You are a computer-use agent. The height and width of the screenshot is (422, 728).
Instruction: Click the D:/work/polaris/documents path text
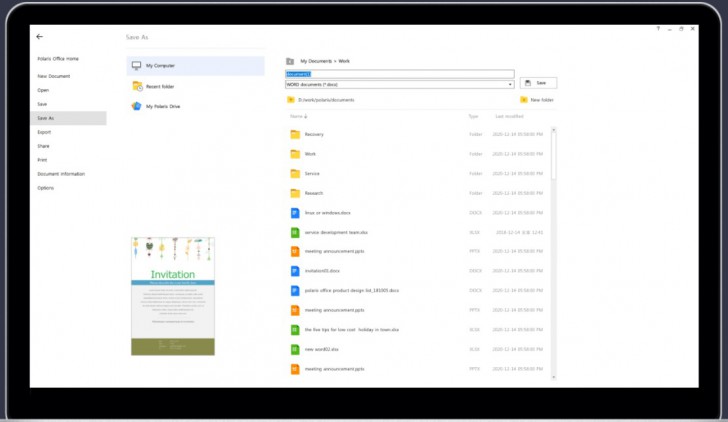pos(326,100)
